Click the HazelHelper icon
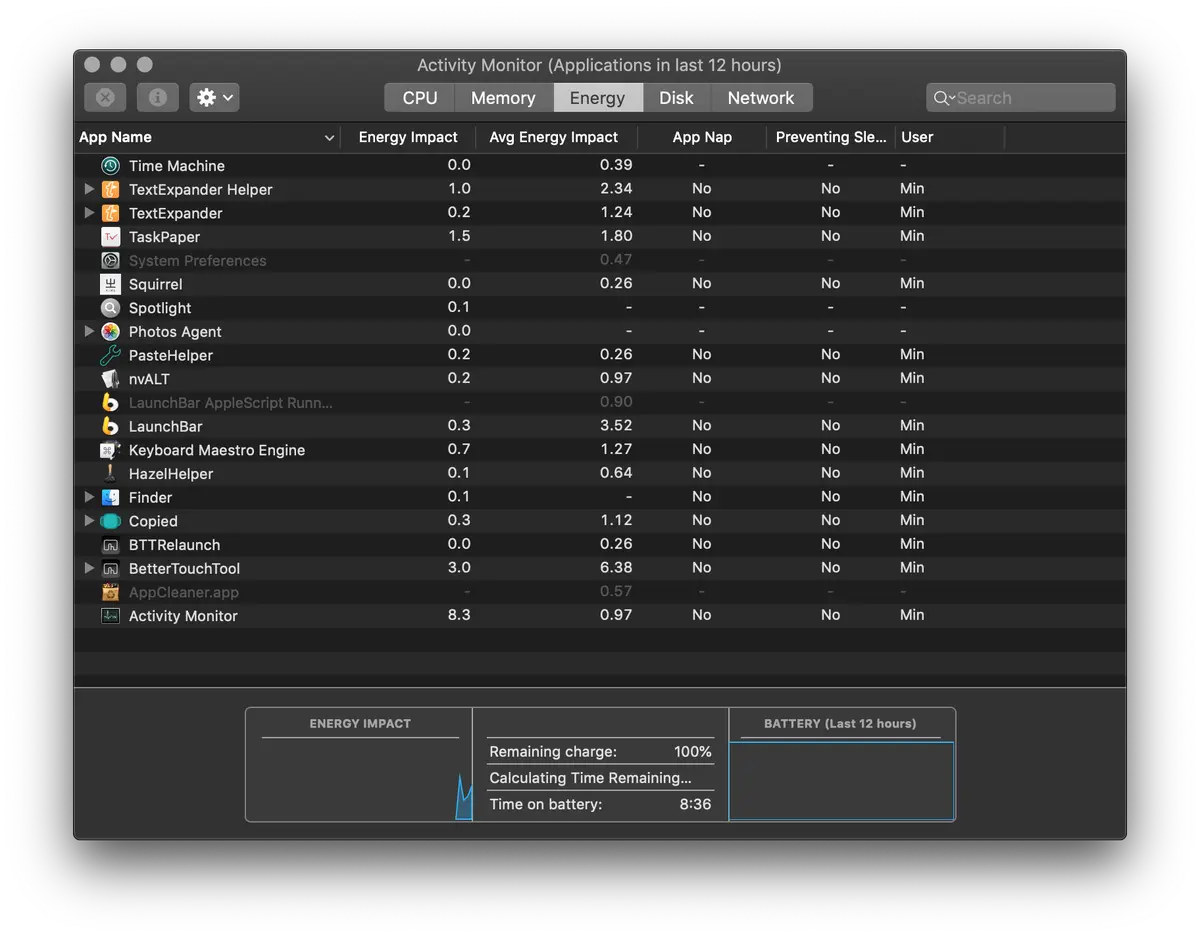1200x937 pixels. (x=111, y=474)
